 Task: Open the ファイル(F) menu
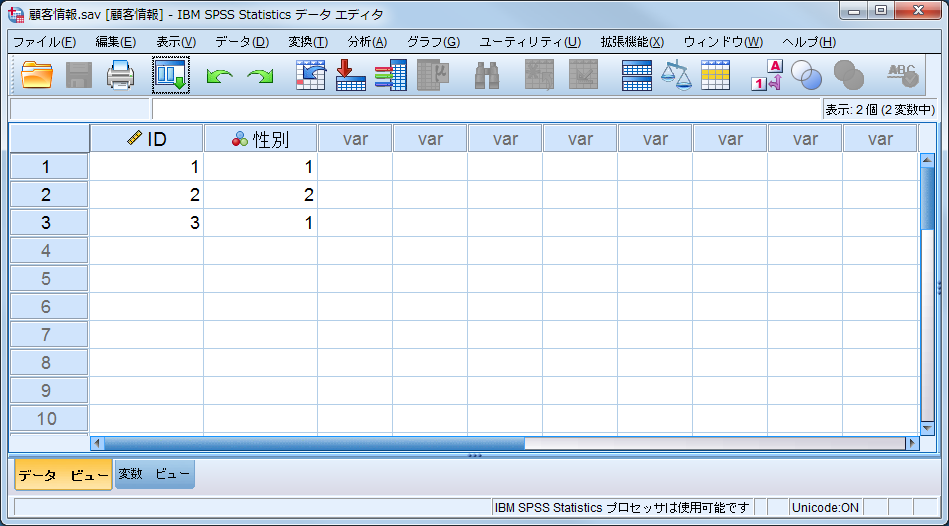pos(44,42)
